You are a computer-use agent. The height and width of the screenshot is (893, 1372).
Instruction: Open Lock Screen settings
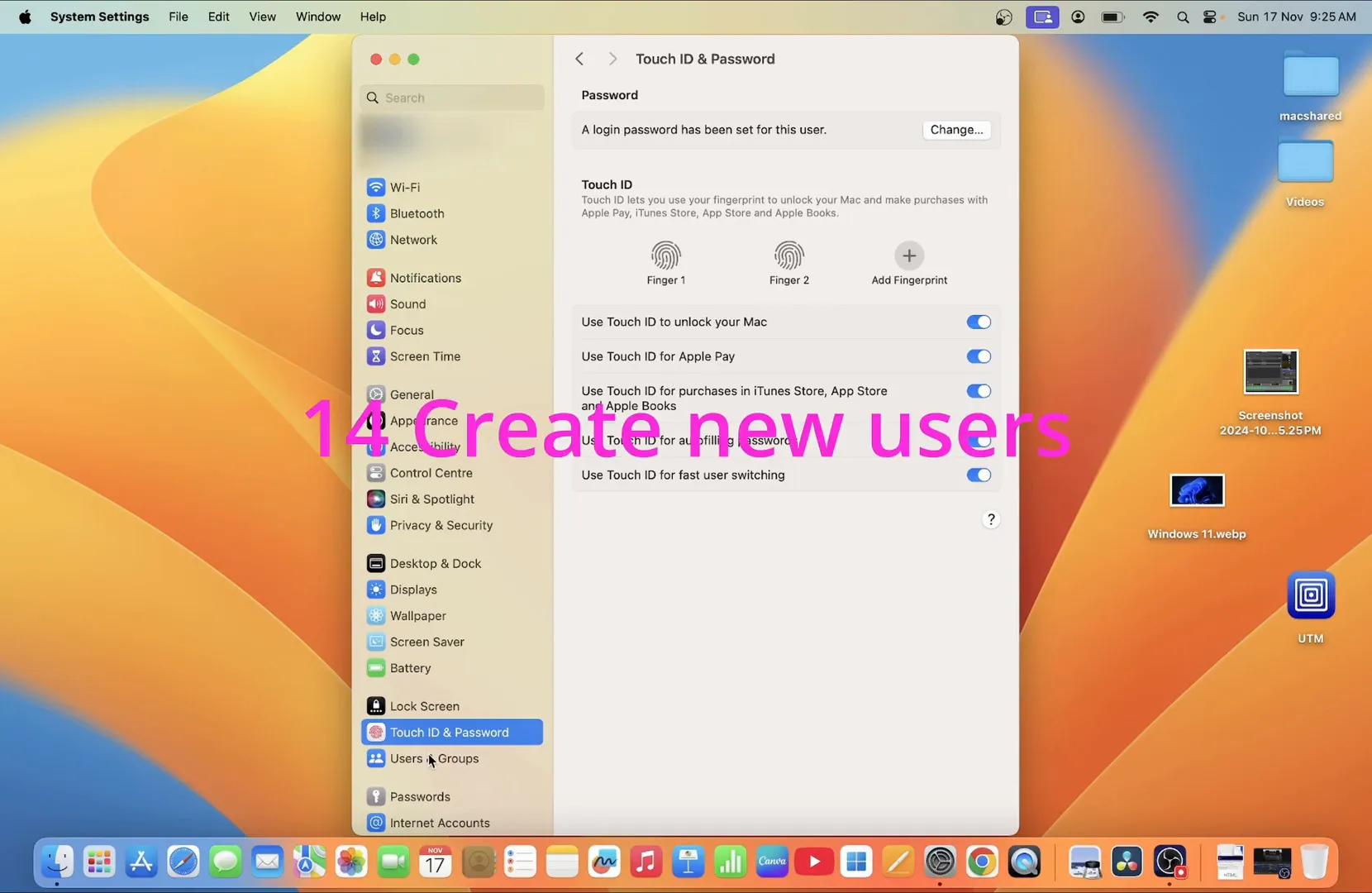(451, 706)
